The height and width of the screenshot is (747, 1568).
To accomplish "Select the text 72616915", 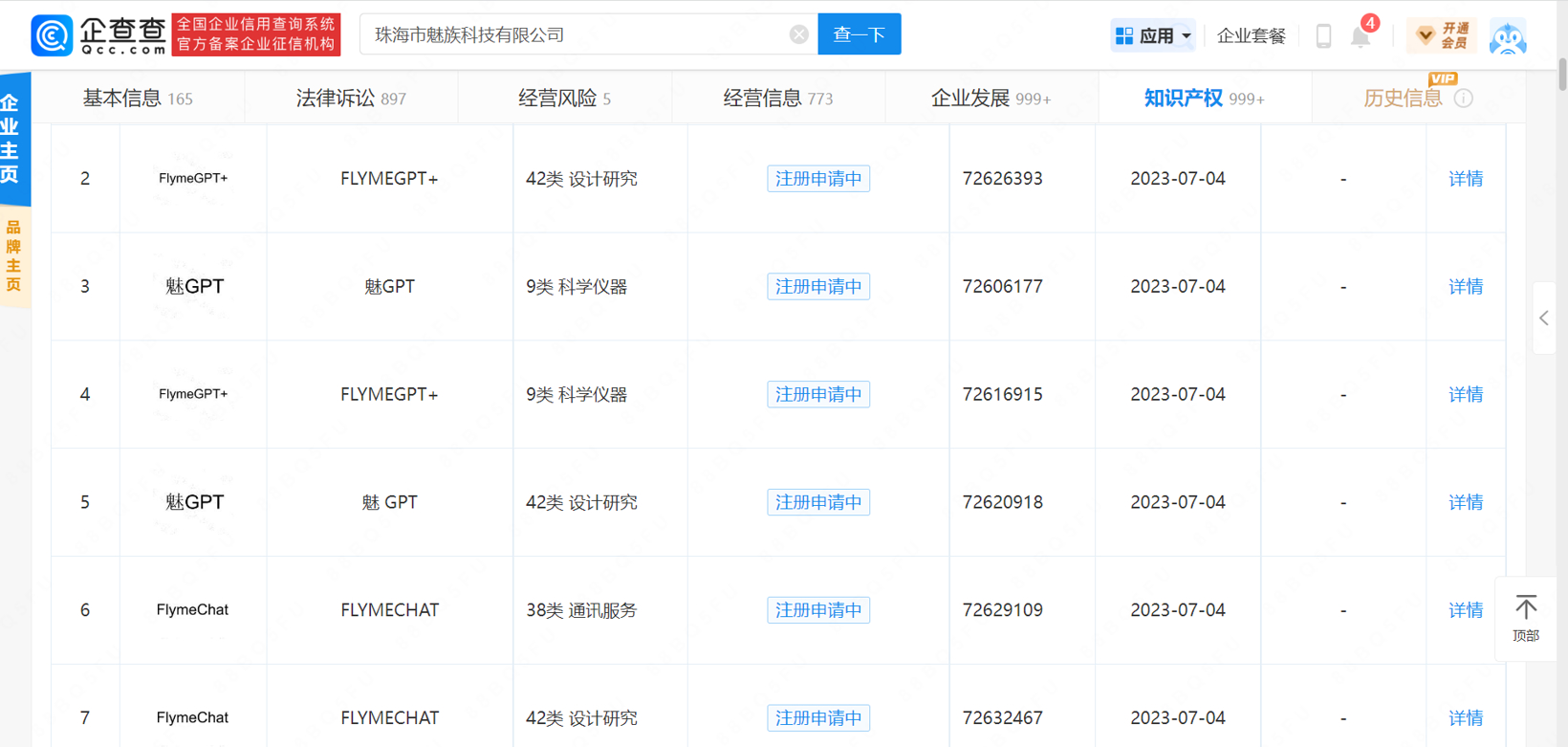I will tap(1003, 394).
